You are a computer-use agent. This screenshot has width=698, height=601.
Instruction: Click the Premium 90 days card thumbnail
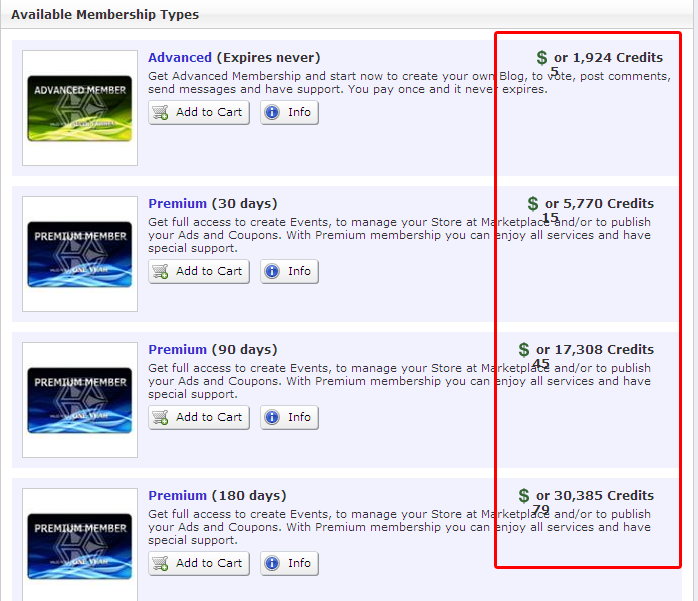[x=80, y=400]
